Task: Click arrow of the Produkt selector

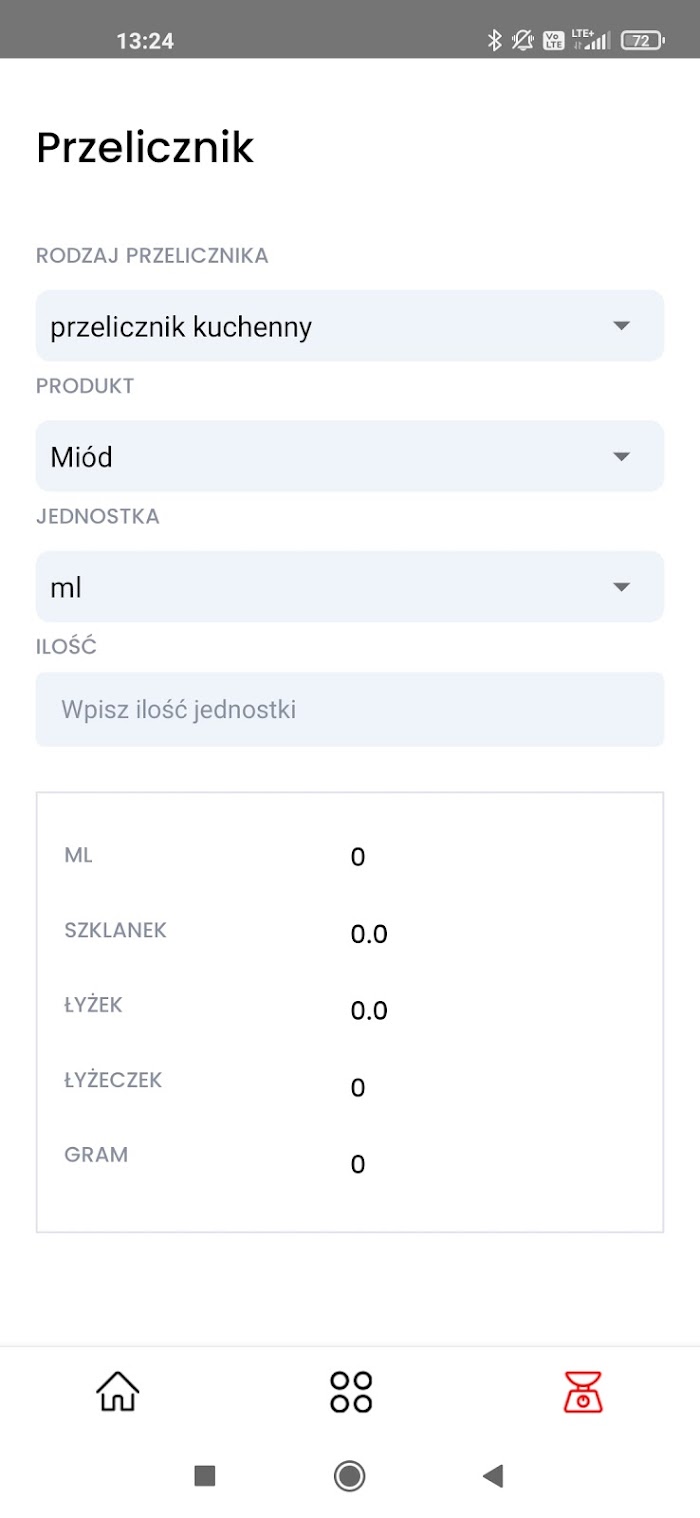Action: [621, 457]
